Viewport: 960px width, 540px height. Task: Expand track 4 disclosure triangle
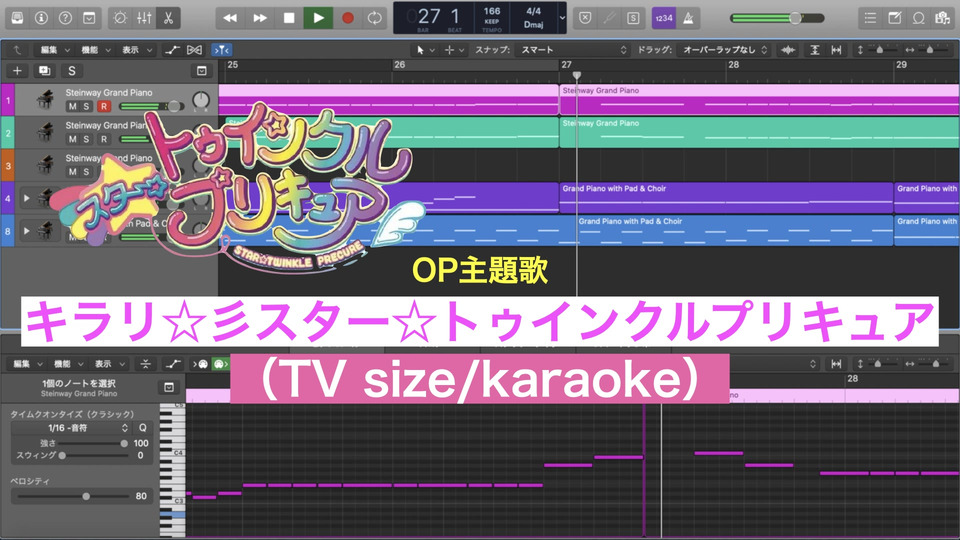[x=26, y=198]
